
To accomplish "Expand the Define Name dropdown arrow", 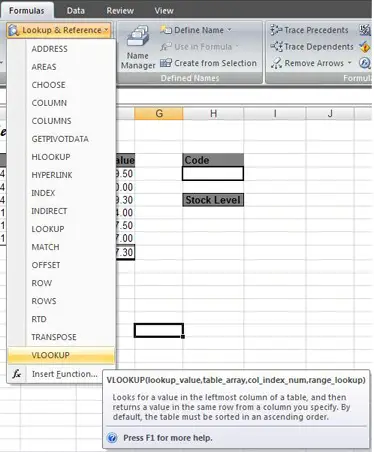I will tap(229, 30).
